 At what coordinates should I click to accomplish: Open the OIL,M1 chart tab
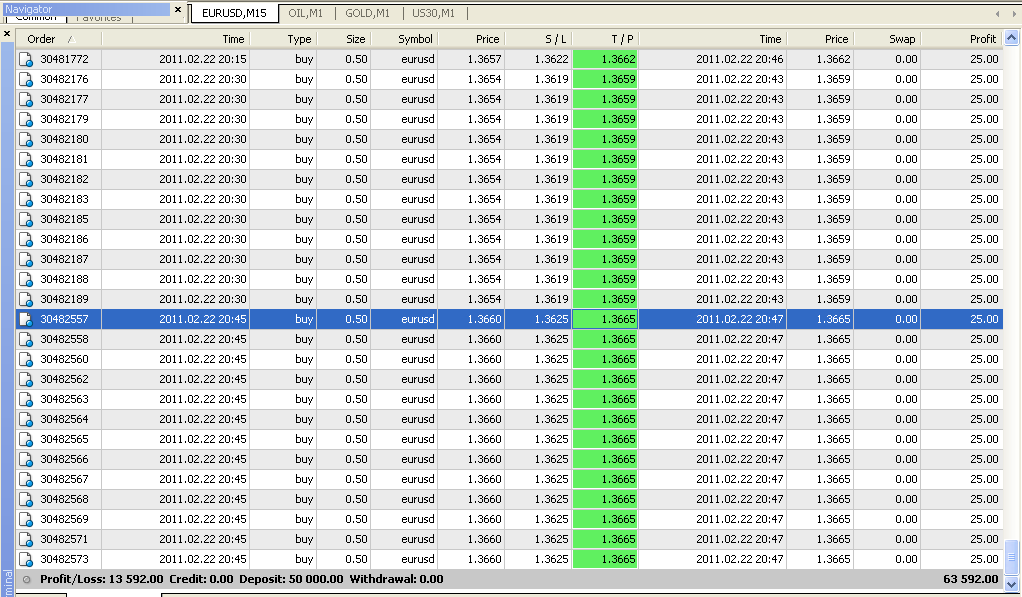pyautogui.click(x=307, y=14)
